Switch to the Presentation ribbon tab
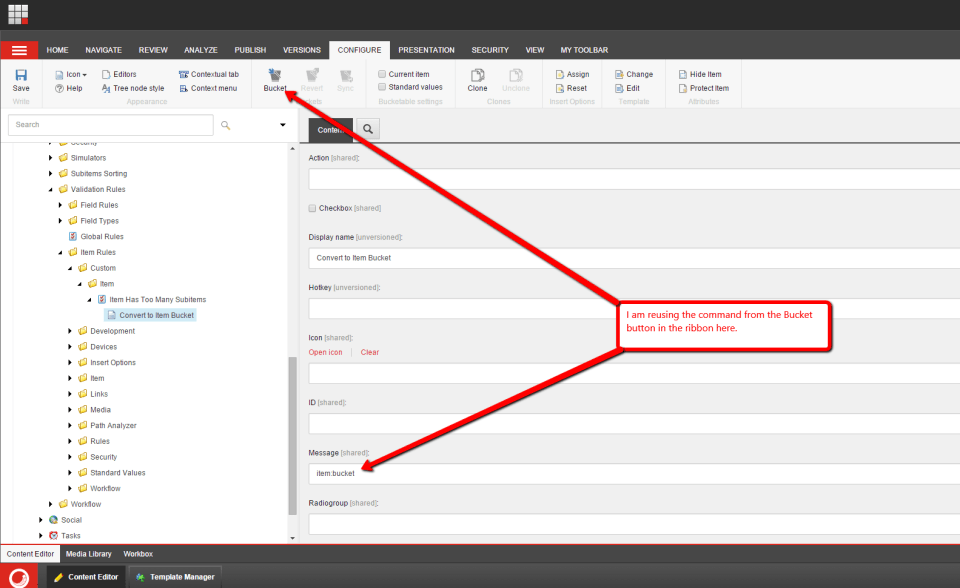 click(x=426, y=50)
